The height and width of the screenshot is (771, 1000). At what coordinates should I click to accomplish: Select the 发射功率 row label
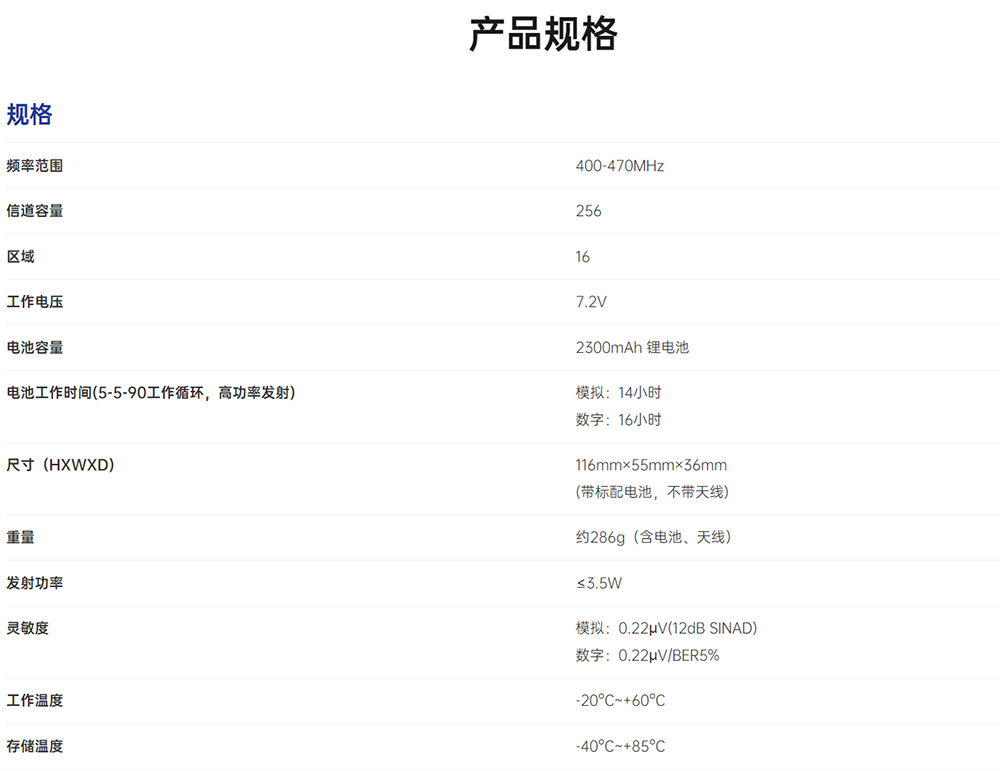(x=34, y=583)
